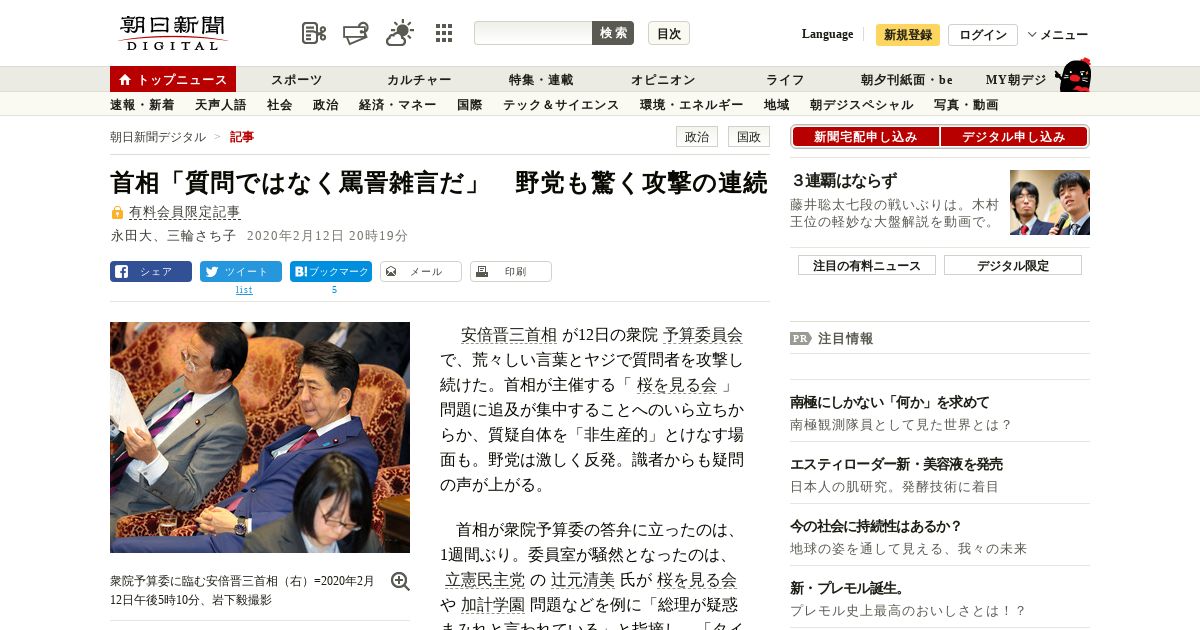Viewport: 1200px width, 630px height.
Task: Print article with 印刷 button
Action: tap(511, 271)
